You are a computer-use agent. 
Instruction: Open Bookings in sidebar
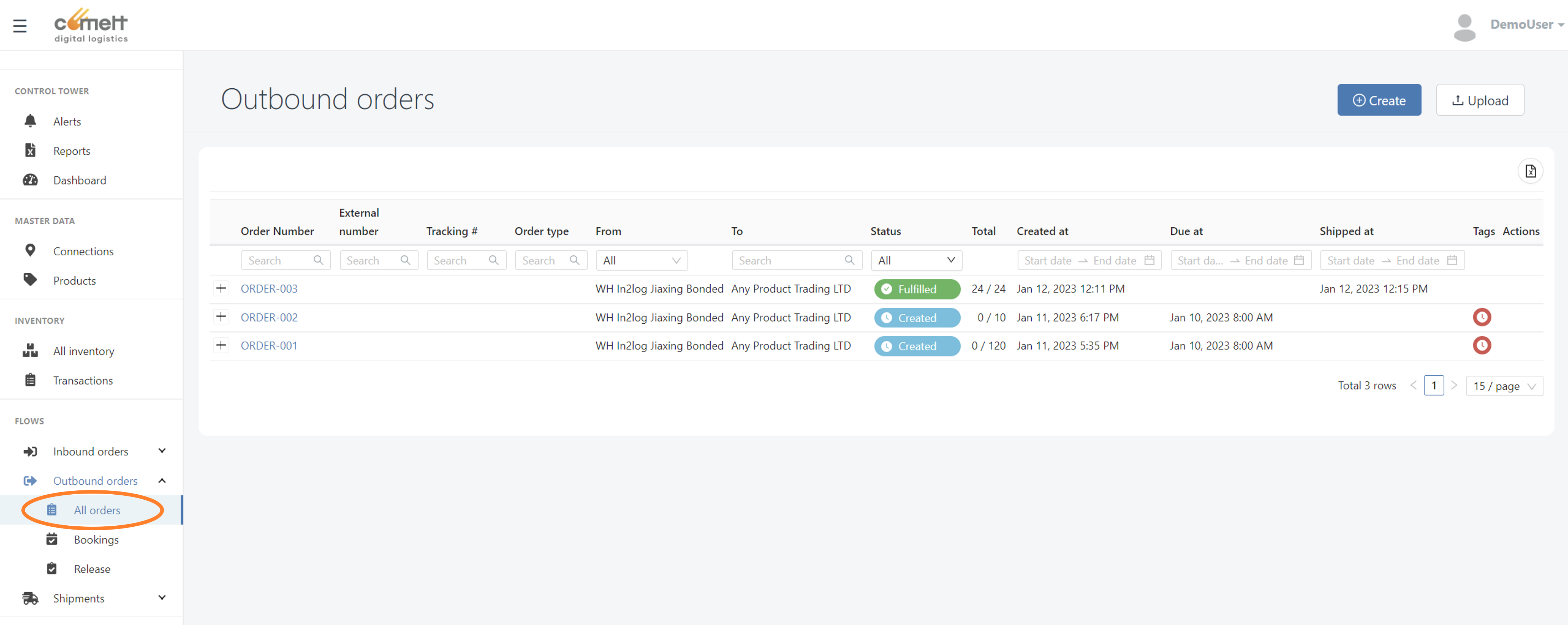tap(96, 539)
